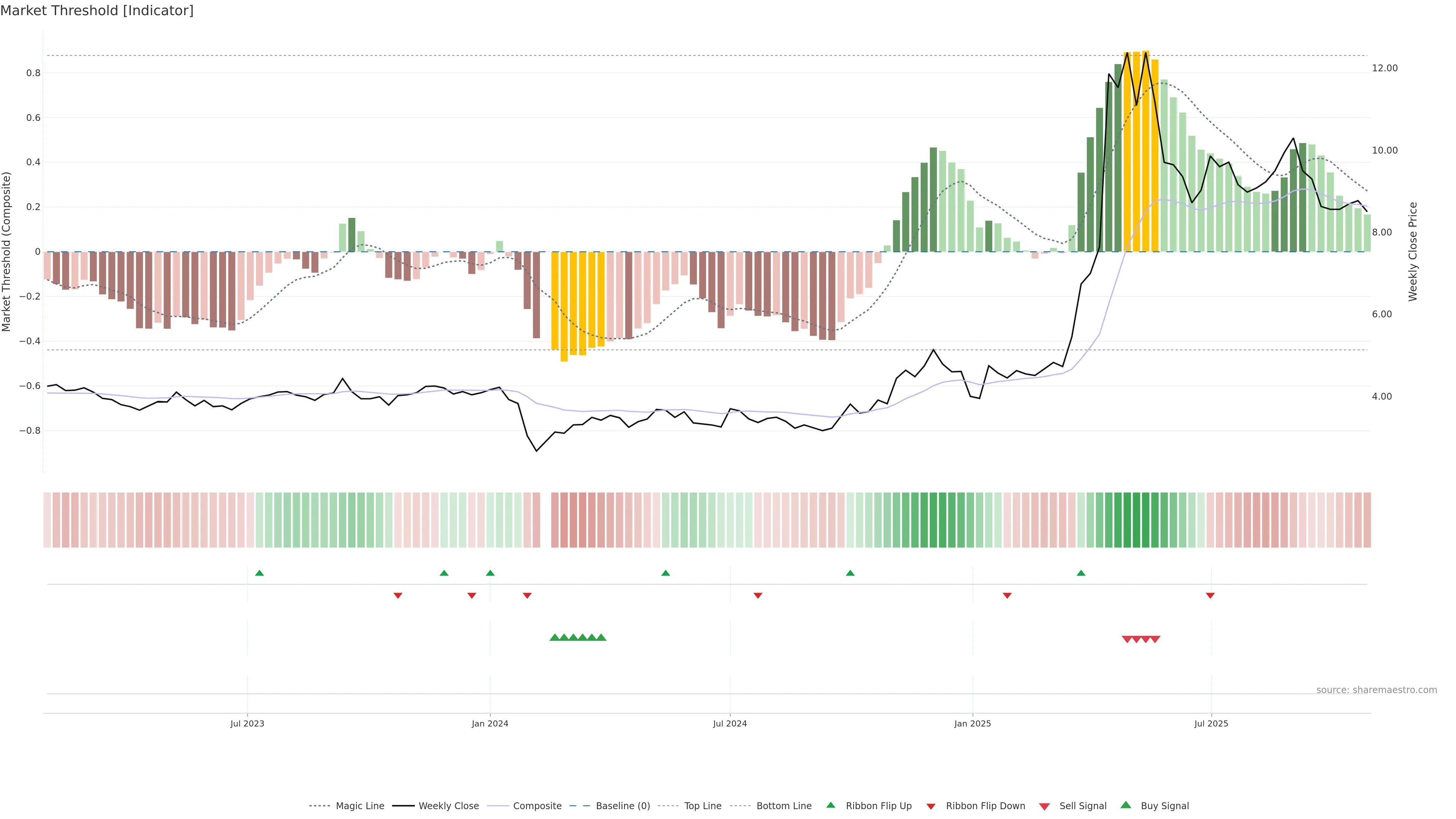Click the first green Buy Signal triangle
1456x819 pixels.
[x=554, y=637]
